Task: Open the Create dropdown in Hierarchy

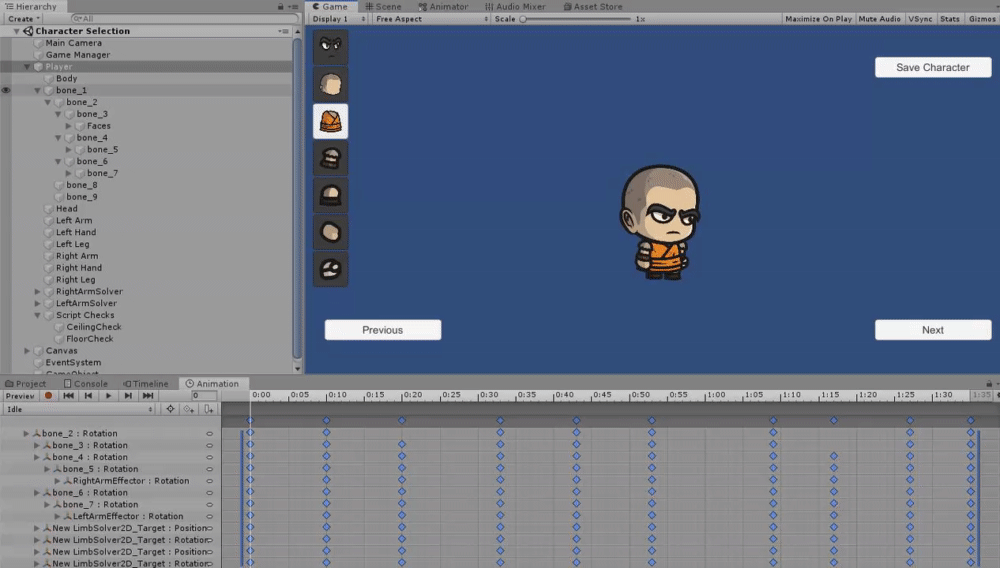Action: 24,18
